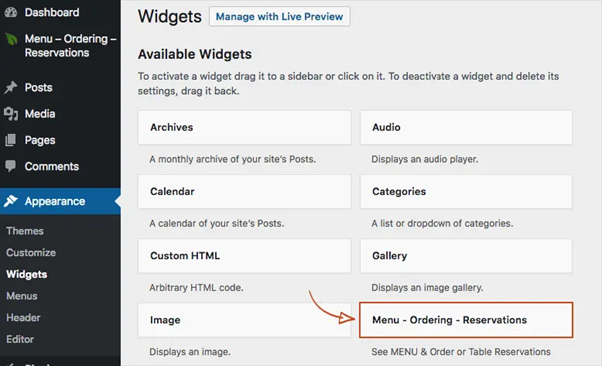Click the green leaf plugin icon
Image resolution: width=602 pixels, height=366 pixels.
[11, 39]
